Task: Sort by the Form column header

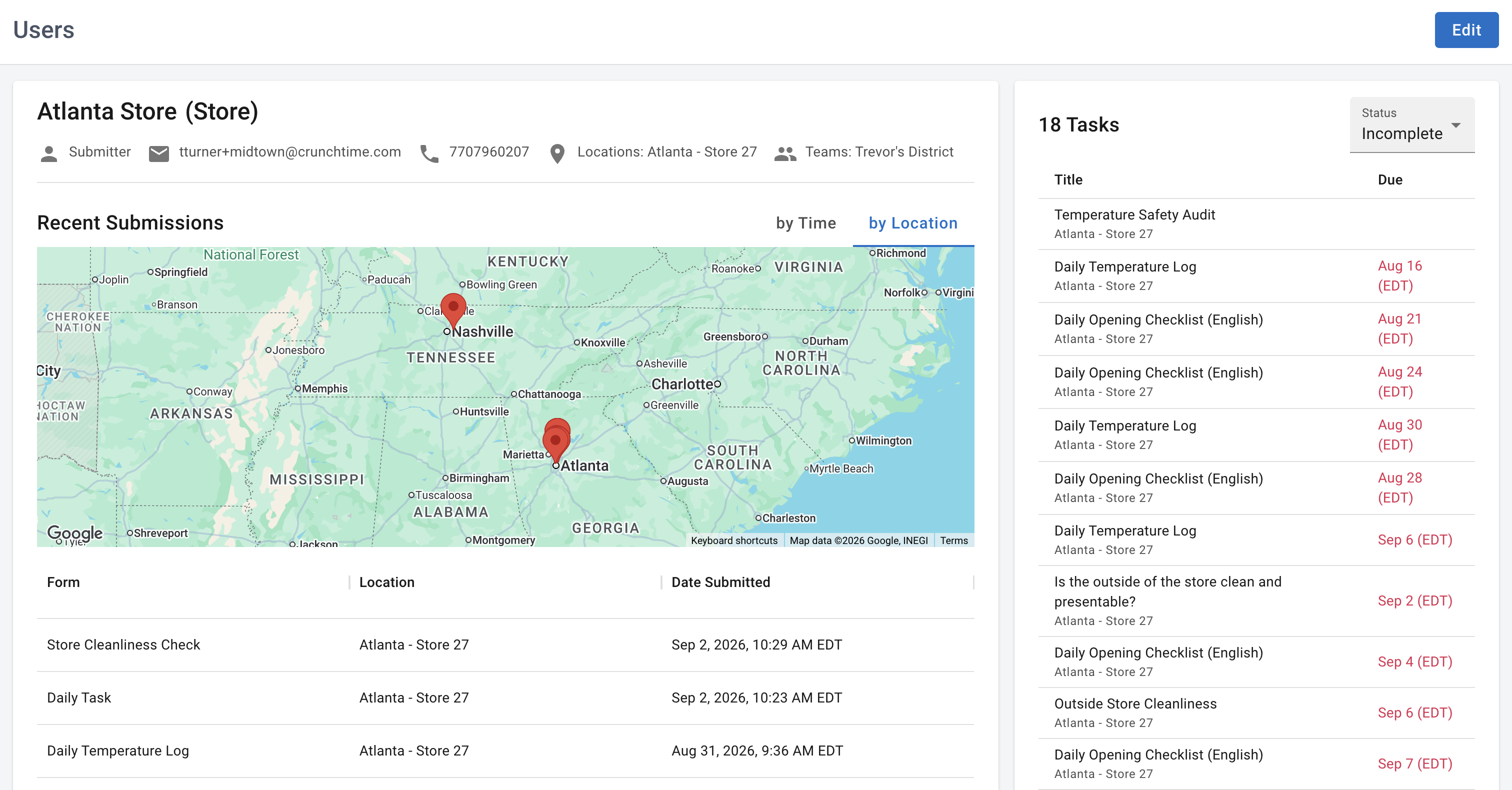Action: tap(63, 581)
